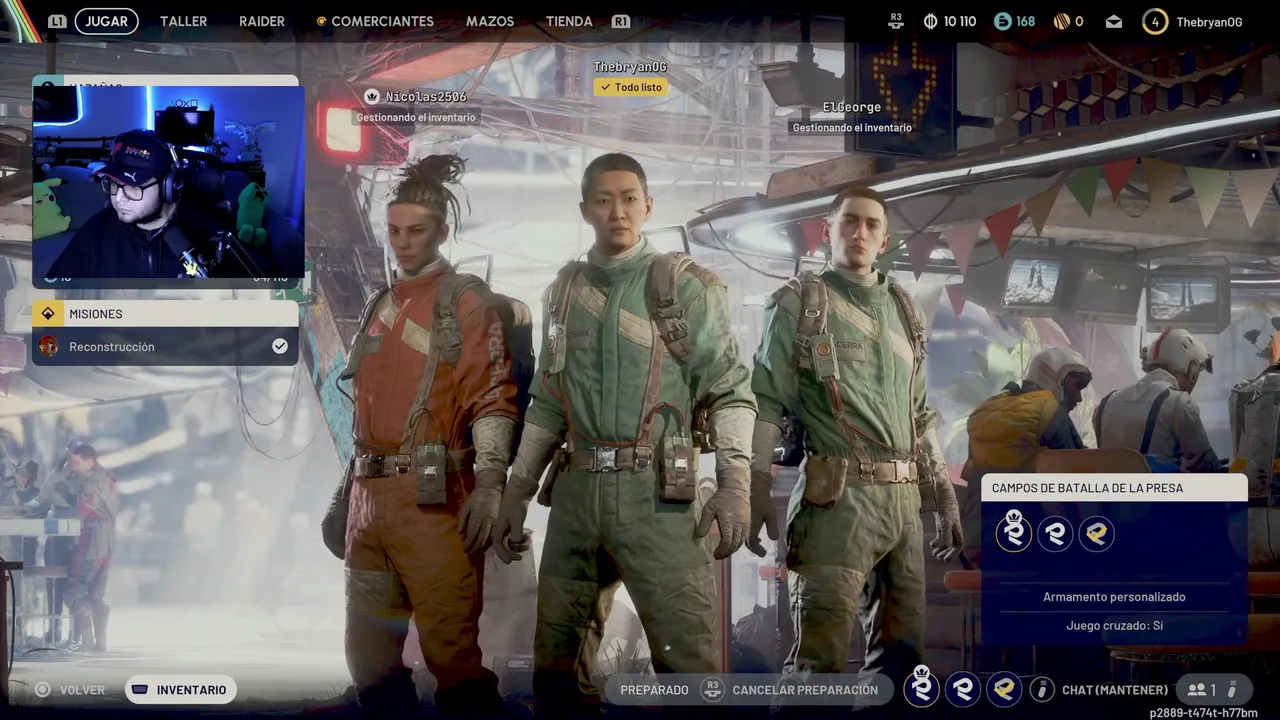Click the VOLVER back button
Viewport: 1280px width, 720px height.
click(82, 690)
